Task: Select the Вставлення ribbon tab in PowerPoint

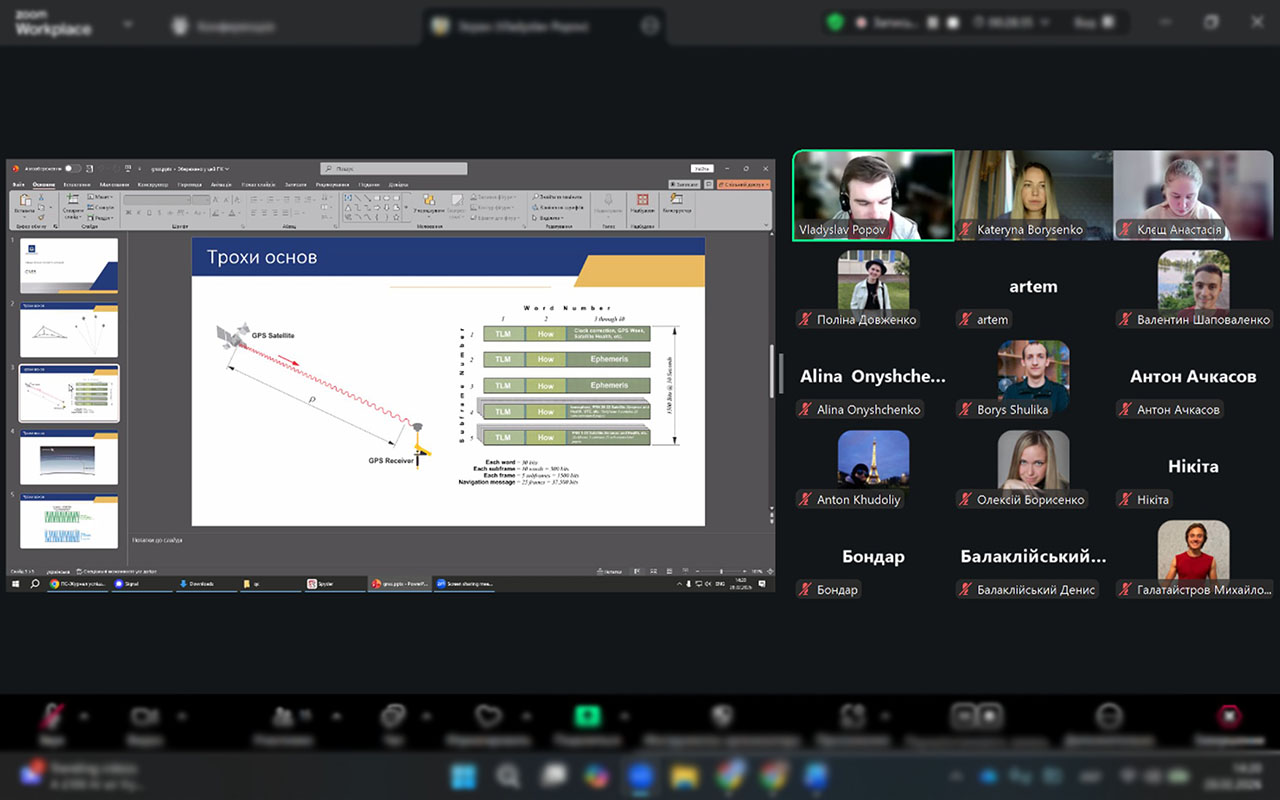Action: tap(77, 185)
